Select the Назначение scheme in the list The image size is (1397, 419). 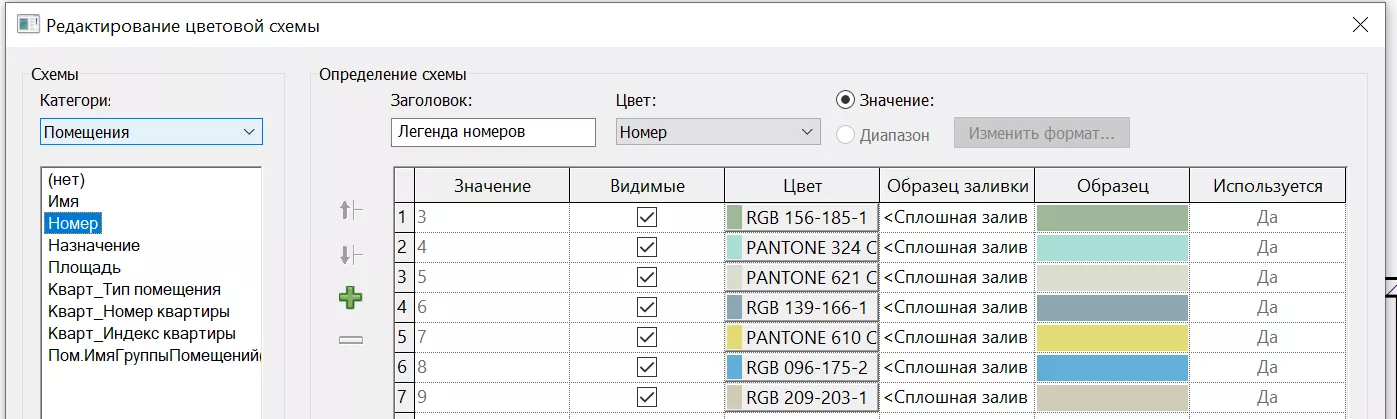click(94, 245)
